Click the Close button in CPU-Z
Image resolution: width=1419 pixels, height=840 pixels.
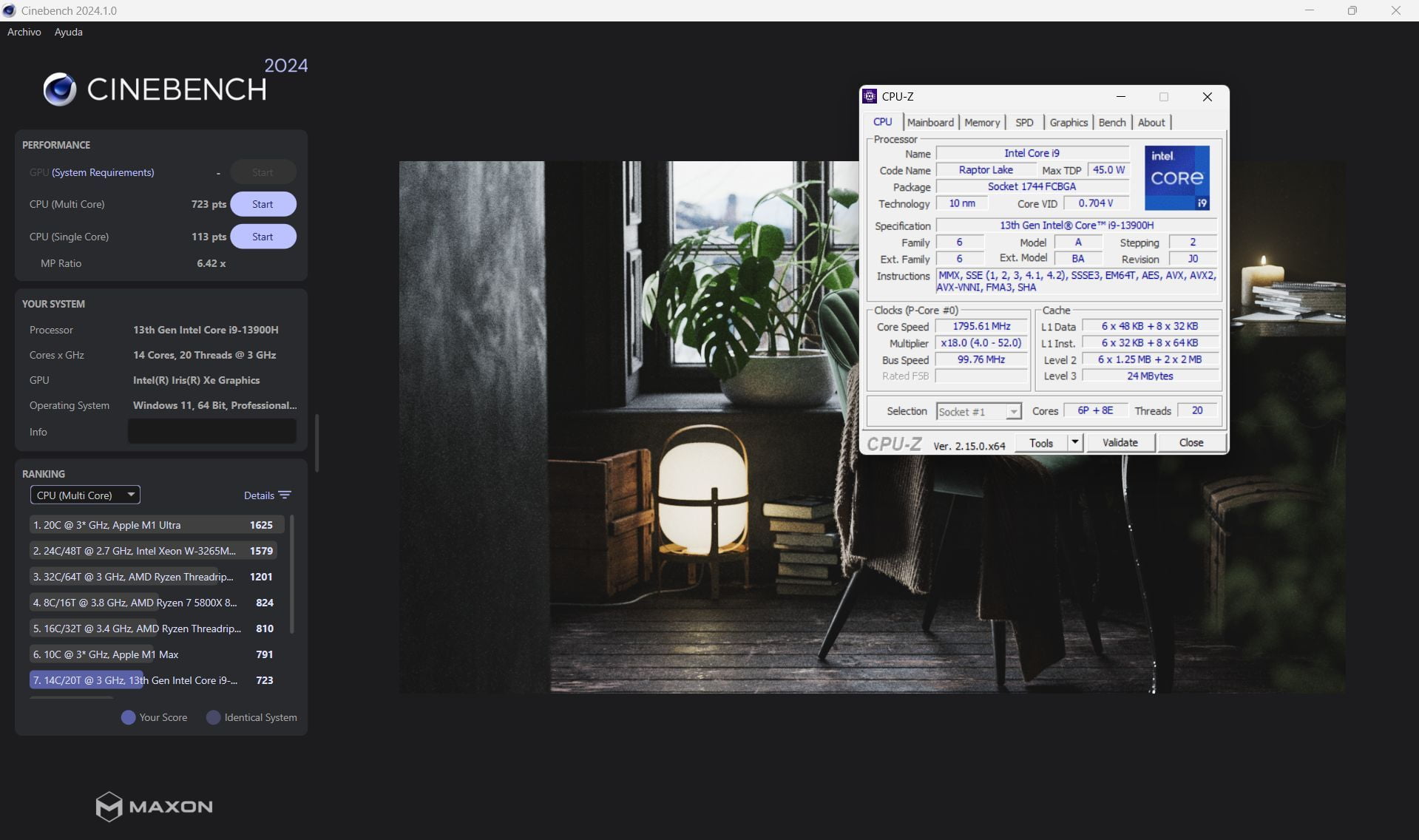pos(1191,443)
